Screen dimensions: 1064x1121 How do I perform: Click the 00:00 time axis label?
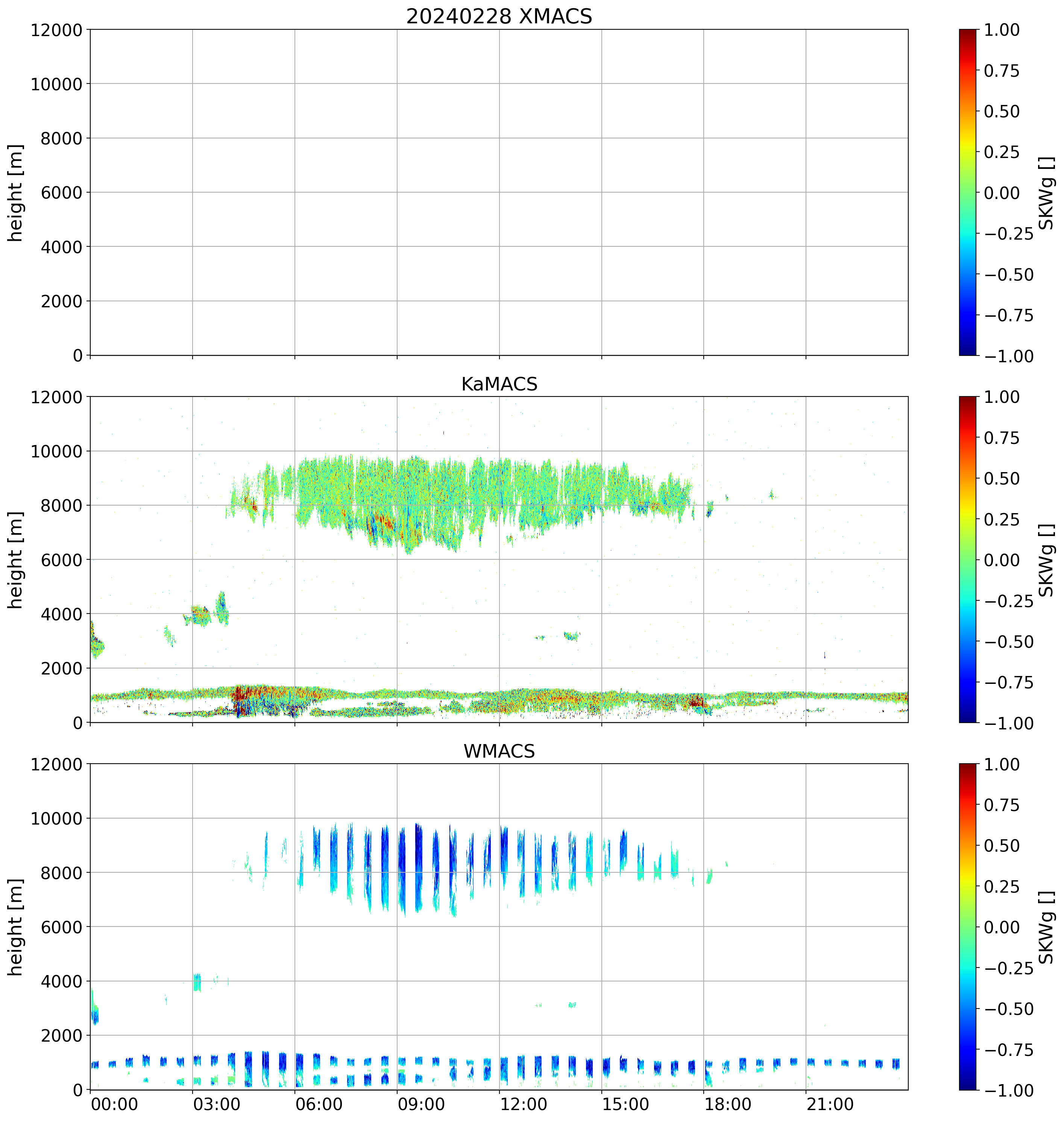(x=115, y=1104)
